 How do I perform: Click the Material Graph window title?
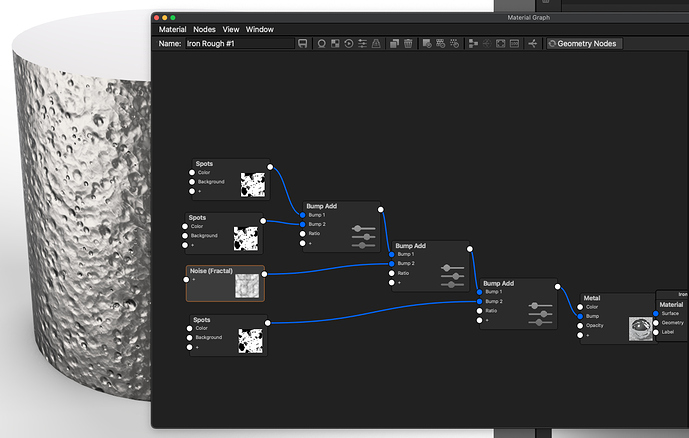click(x=529, y=18)
